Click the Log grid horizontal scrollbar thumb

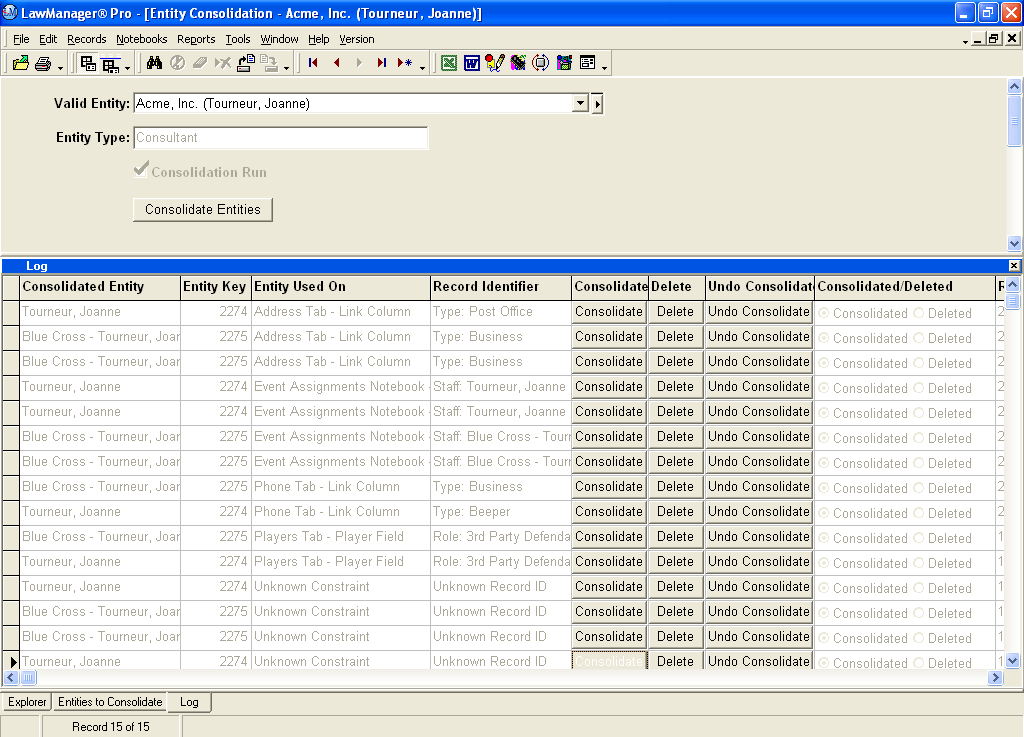[x=28, y=678]
